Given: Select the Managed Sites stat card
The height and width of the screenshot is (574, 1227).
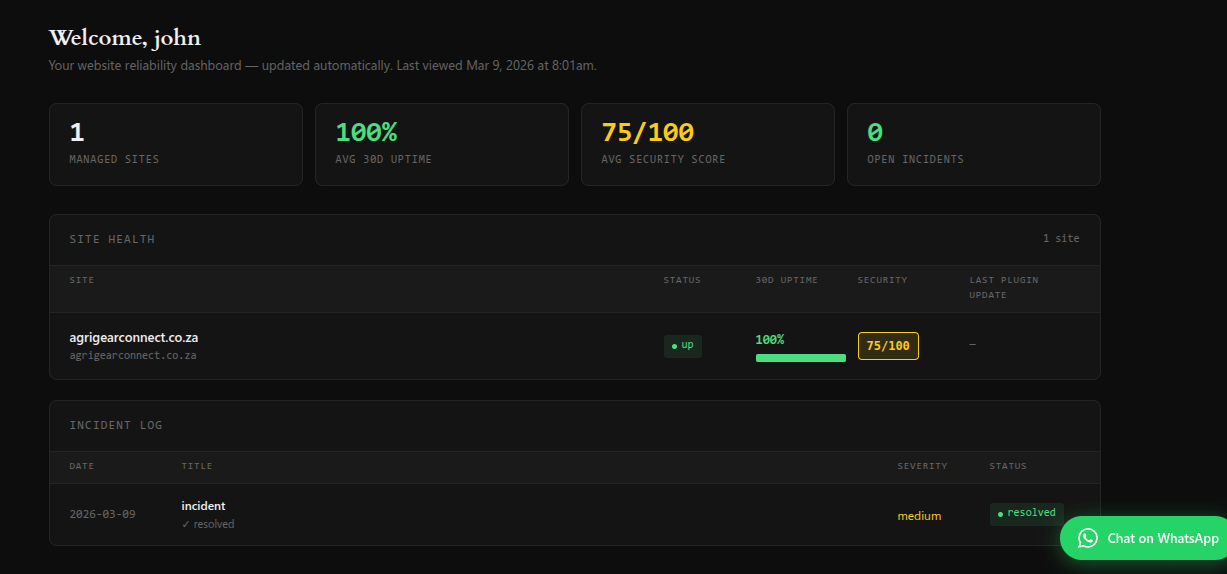Looking at the screenshot, I should [176, 144].
